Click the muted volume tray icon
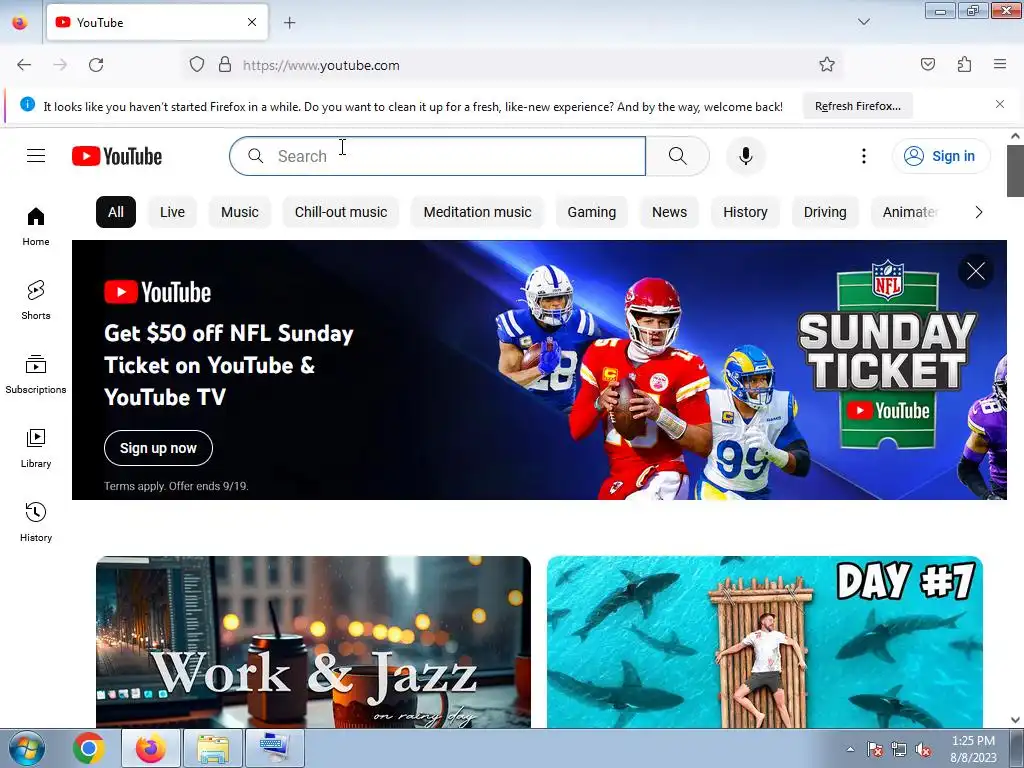 coord(923,749)
